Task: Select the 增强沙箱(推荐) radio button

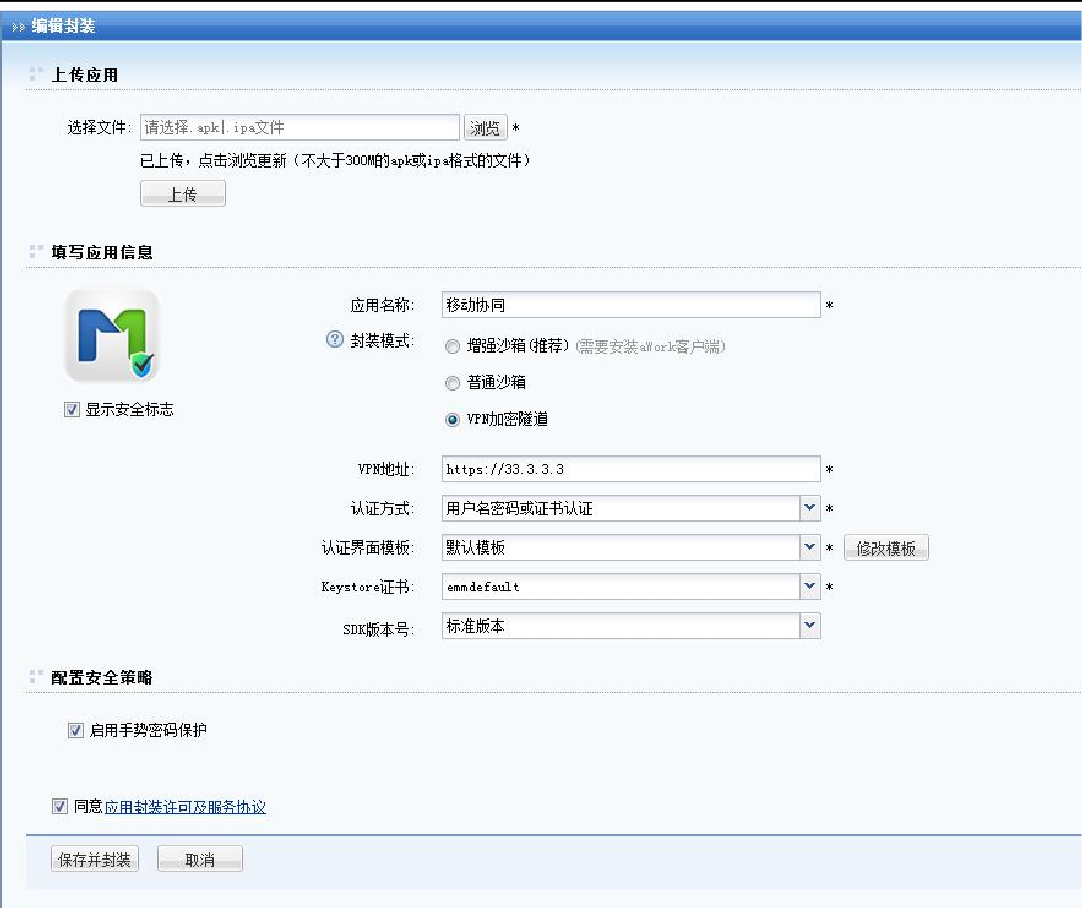Action: tap(453, 347)
